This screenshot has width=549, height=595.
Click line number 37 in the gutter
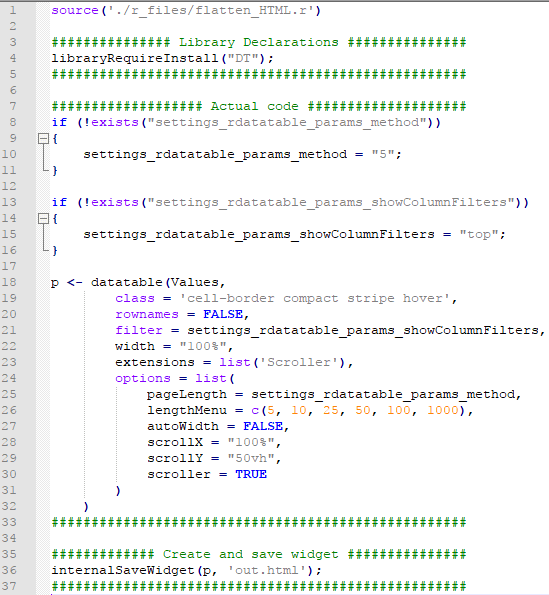9,586
